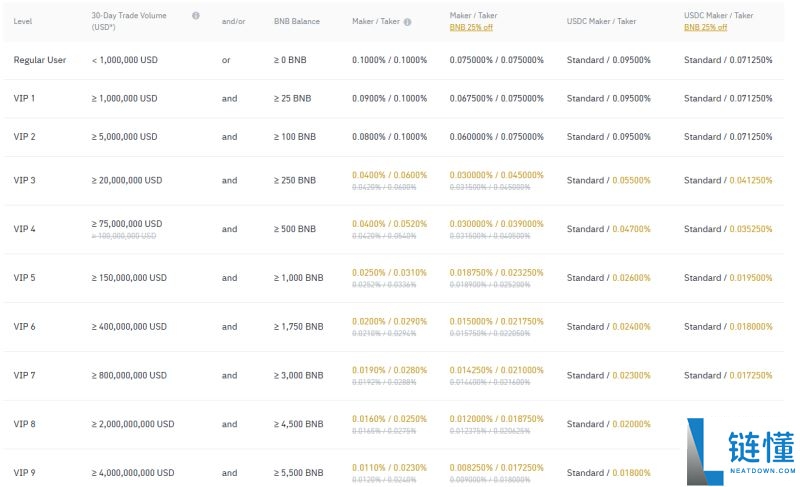This screenshot has height=487, width=800.
Task: Select the VIP 7 level label
Action: click(24, 375)
